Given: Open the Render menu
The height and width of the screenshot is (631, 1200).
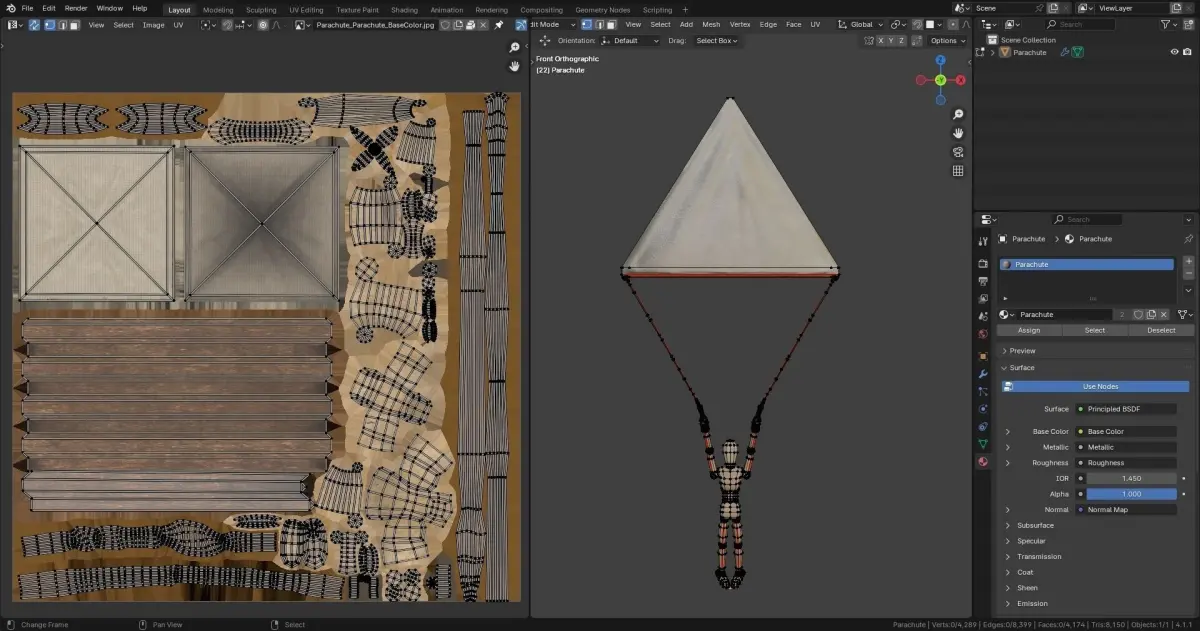Looking at the screenshot, I should pyautogui.click(x=76, y=8).
